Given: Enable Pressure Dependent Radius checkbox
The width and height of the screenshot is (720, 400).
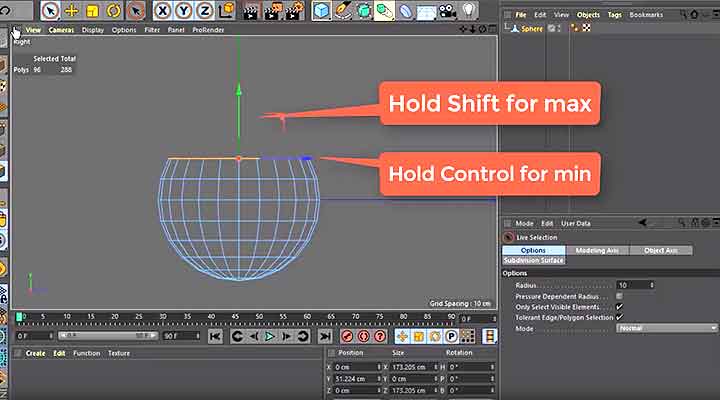Looking at the screenshot, I should tap(620, 296).
